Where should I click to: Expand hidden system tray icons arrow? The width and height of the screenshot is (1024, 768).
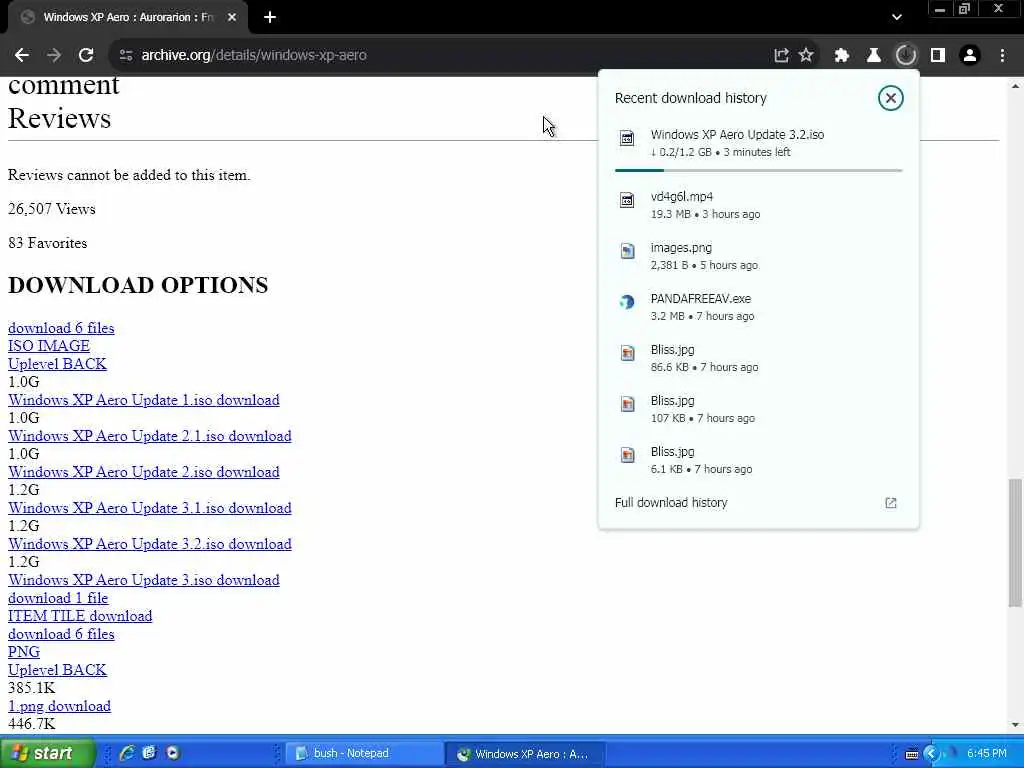coord(932,754)
